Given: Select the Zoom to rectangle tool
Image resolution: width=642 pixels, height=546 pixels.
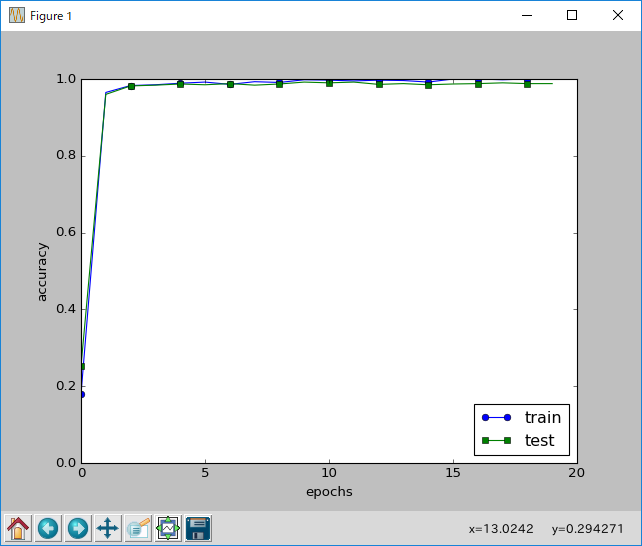Looking at the screenshot, I should 138,528.
